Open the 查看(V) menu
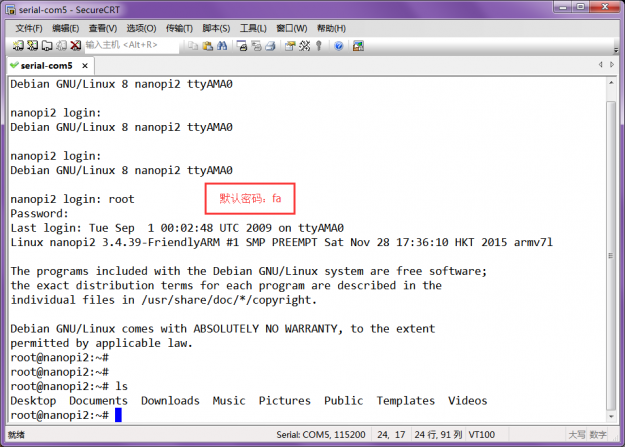Image resolution: width=625 pixels, height=447 pixels. click(x=103, y=28)
